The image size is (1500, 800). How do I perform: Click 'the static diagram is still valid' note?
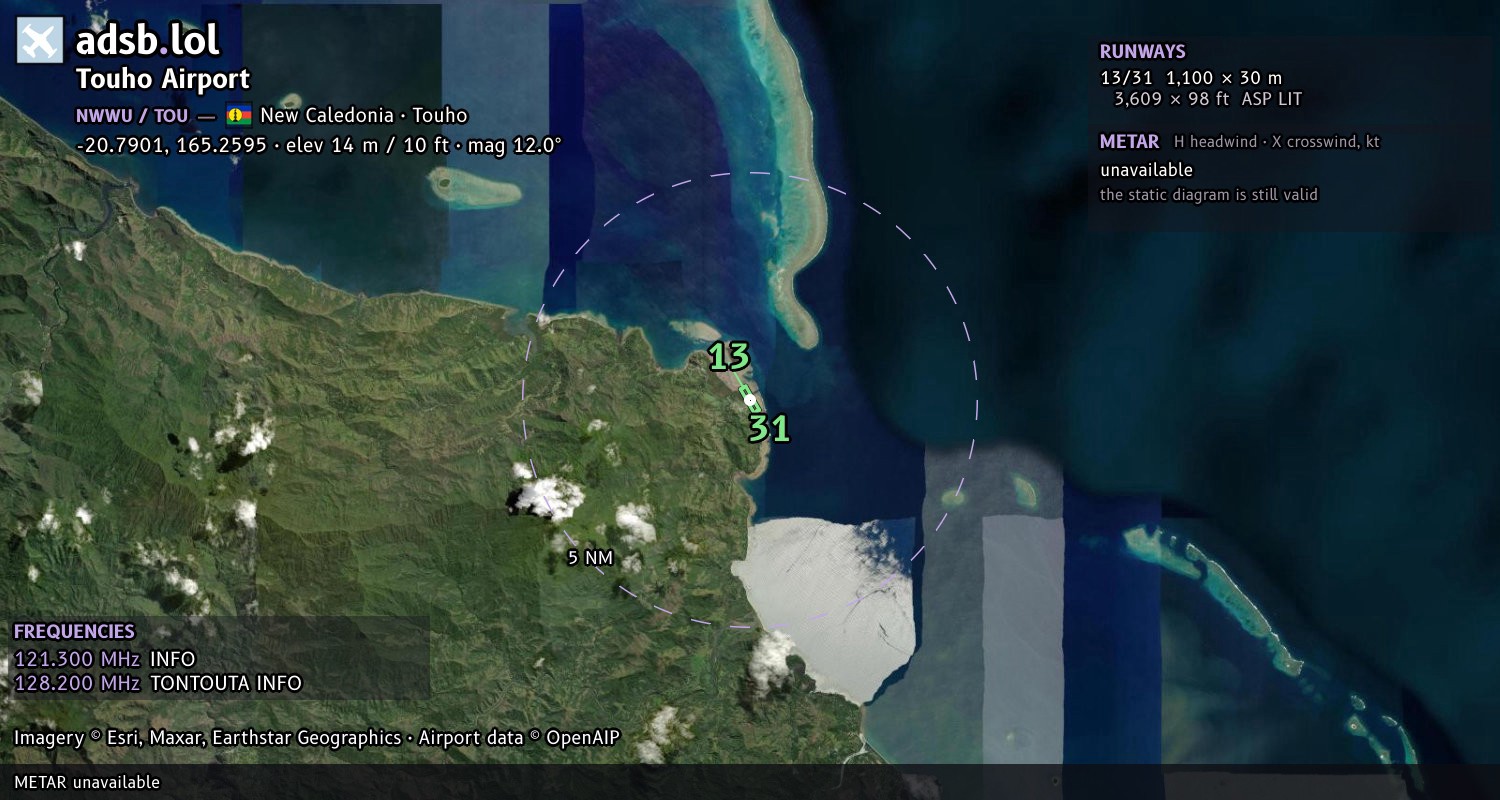[1209, 194]
